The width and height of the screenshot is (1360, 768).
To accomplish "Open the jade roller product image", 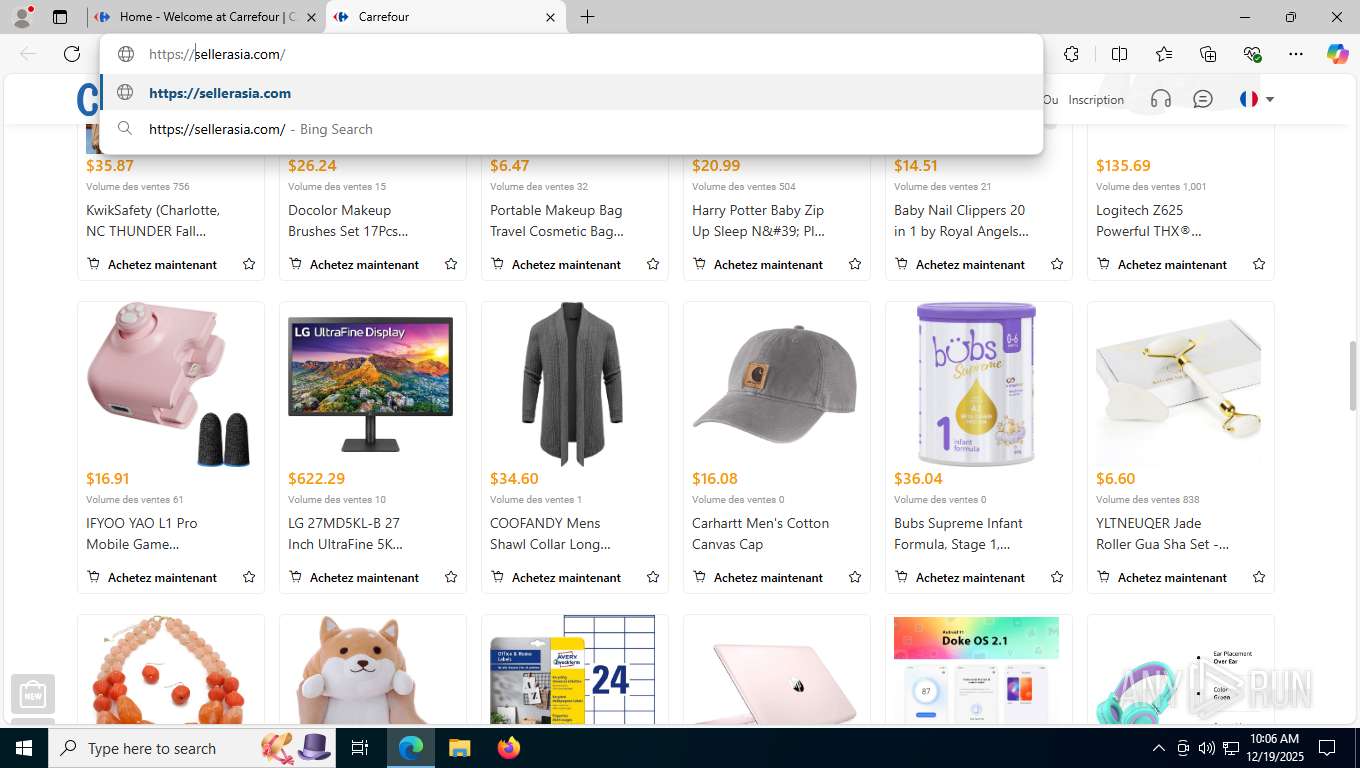I will (1180, 385).
